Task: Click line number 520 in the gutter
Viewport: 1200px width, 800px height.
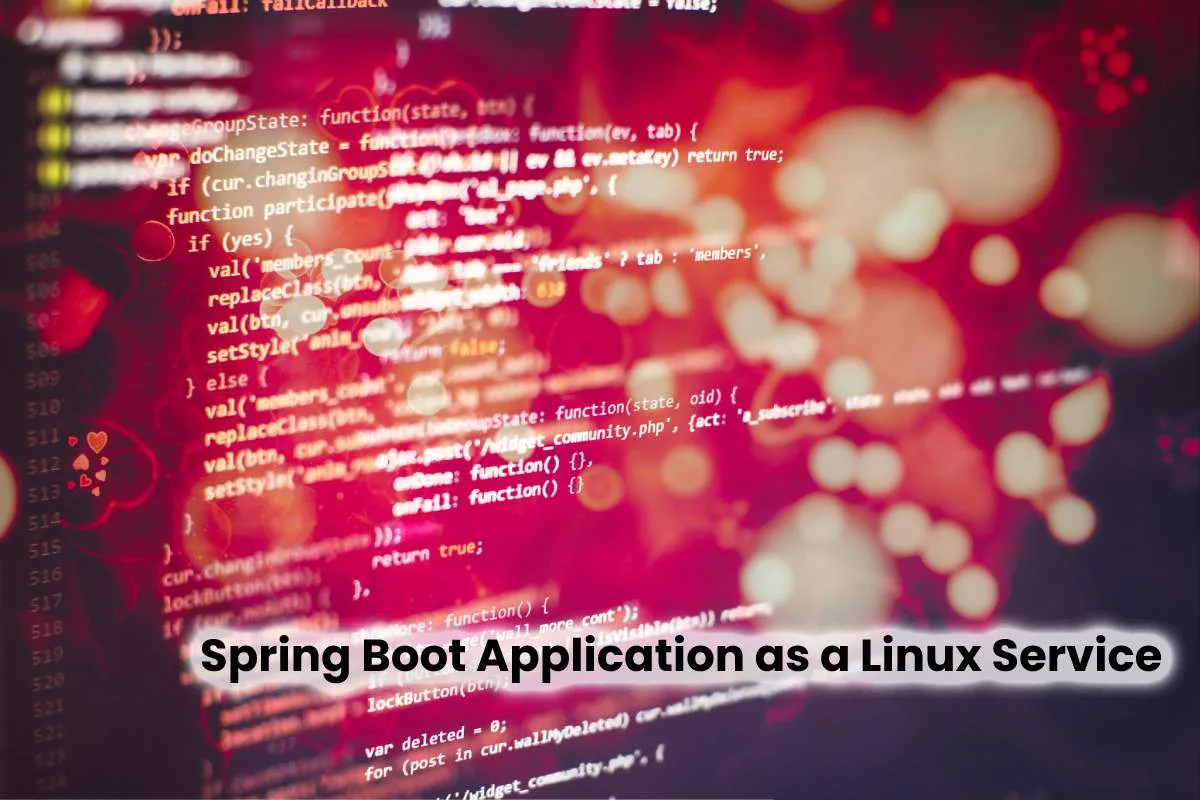Action: (46, 683)
